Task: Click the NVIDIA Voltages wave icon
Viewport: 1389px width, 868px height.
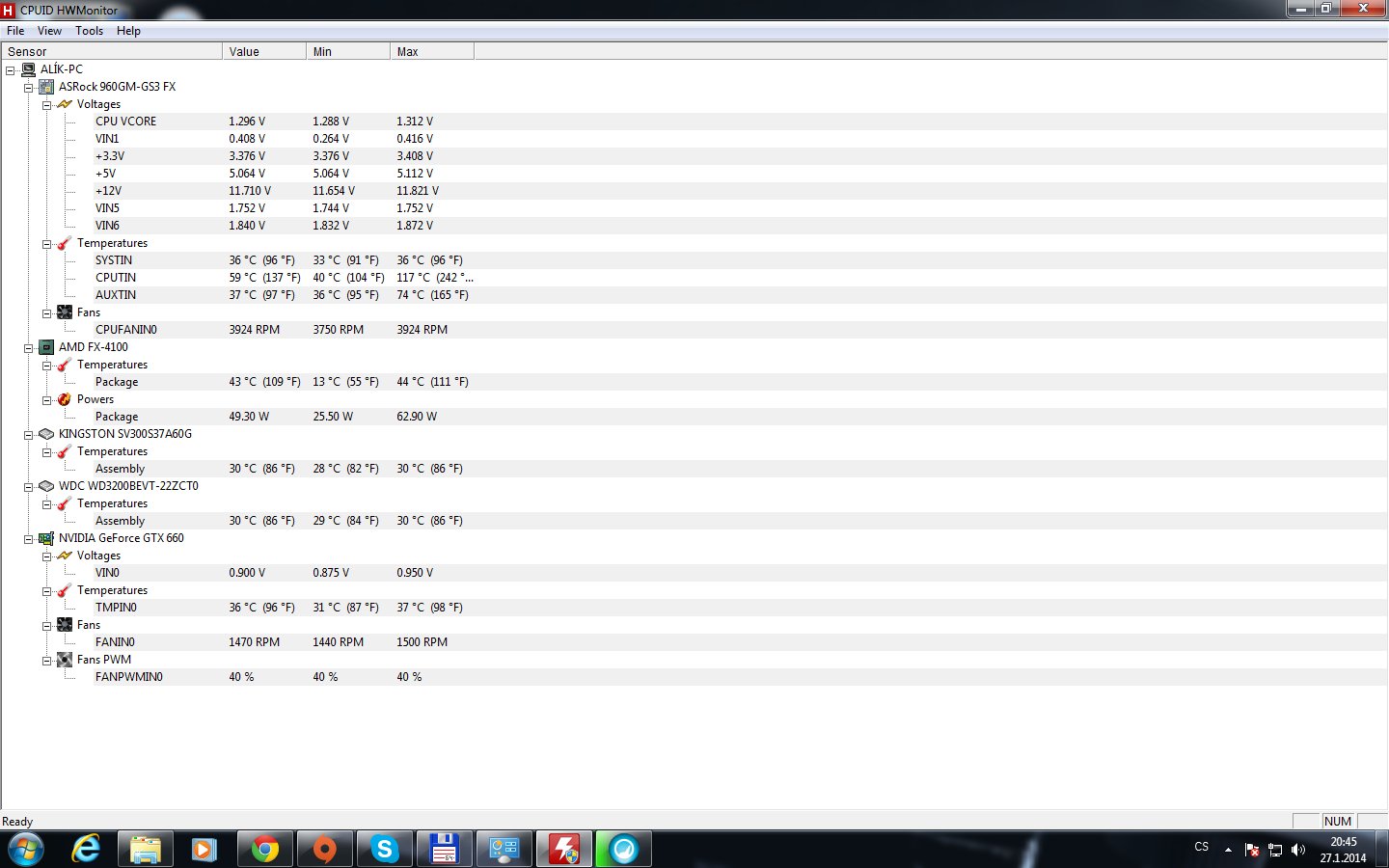Action: coord(65,556)
